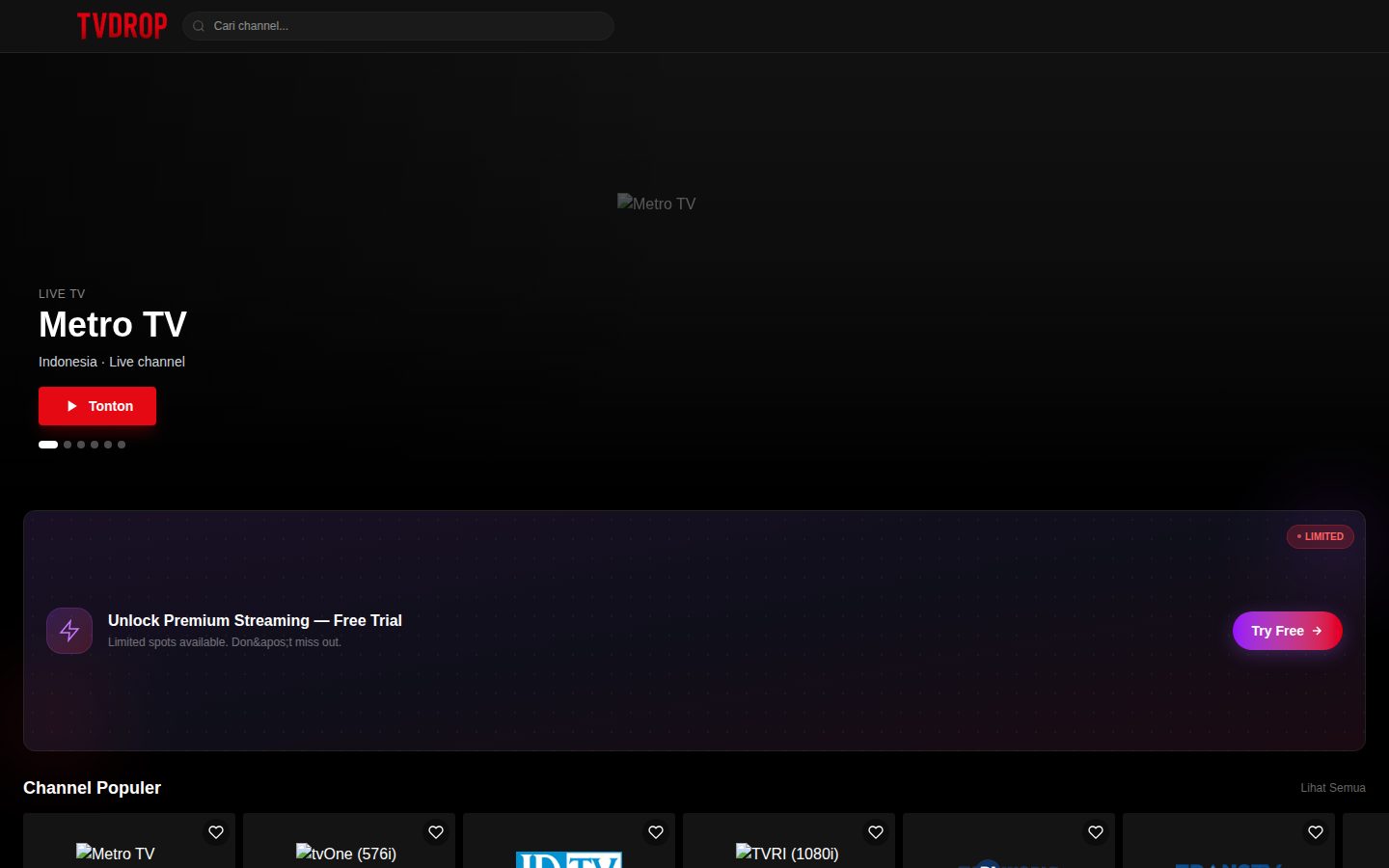Go to the sixth carousel slide dot
Screen dimensions: 1389x868
[x=122, y=445]
